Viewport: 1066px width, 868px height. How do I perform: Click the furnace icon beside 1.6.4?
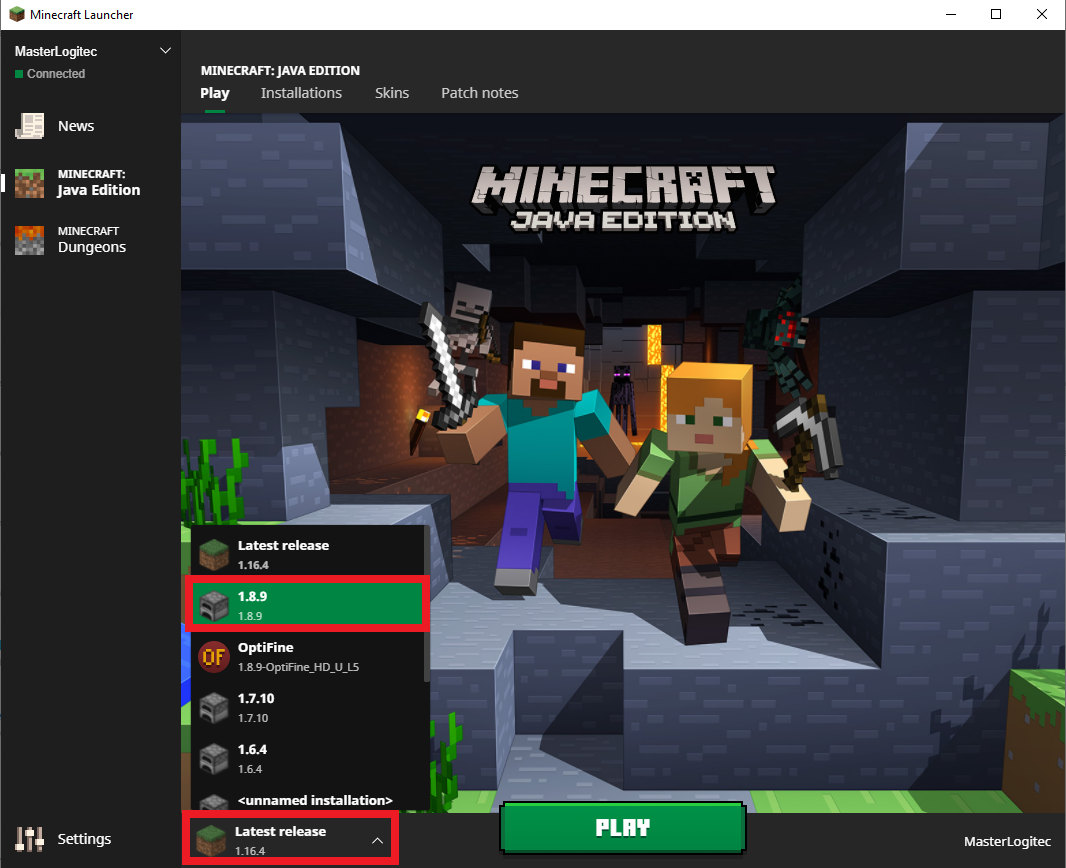click(x=213, y=759)
